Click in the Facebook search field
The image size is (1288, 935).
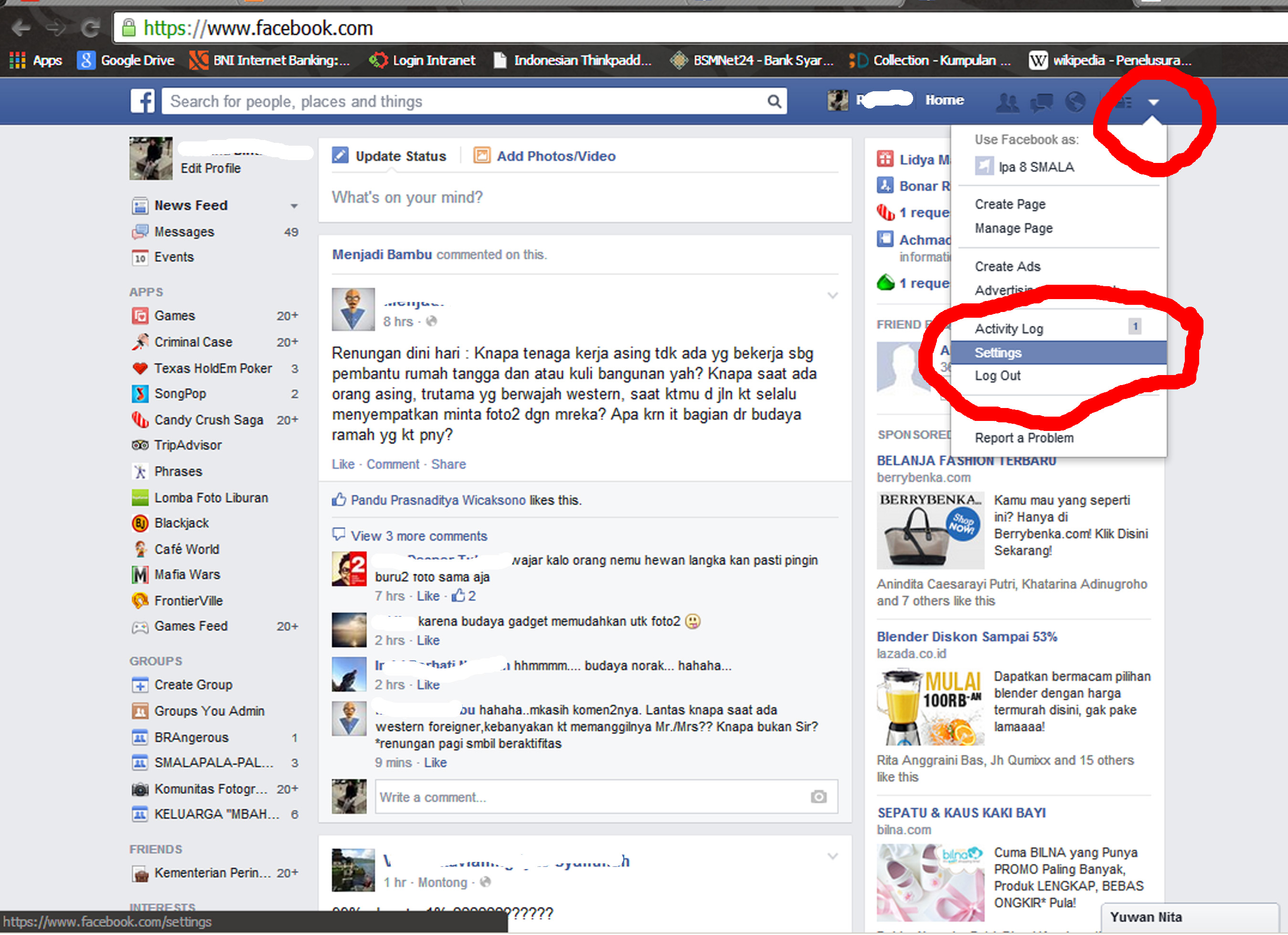click(464, 101)
